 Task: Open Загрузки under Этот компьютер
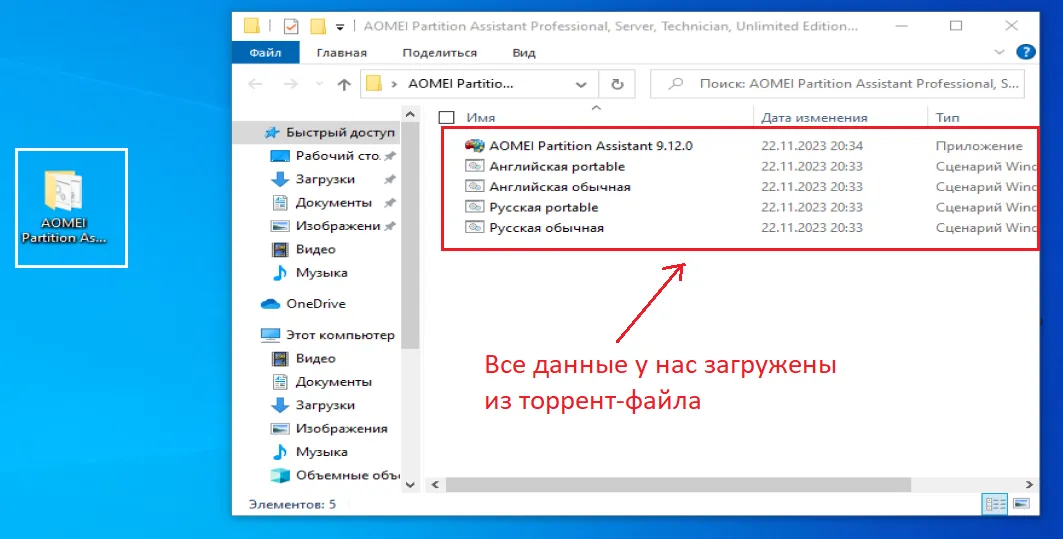pyautogui.click(x=313, y=405)
